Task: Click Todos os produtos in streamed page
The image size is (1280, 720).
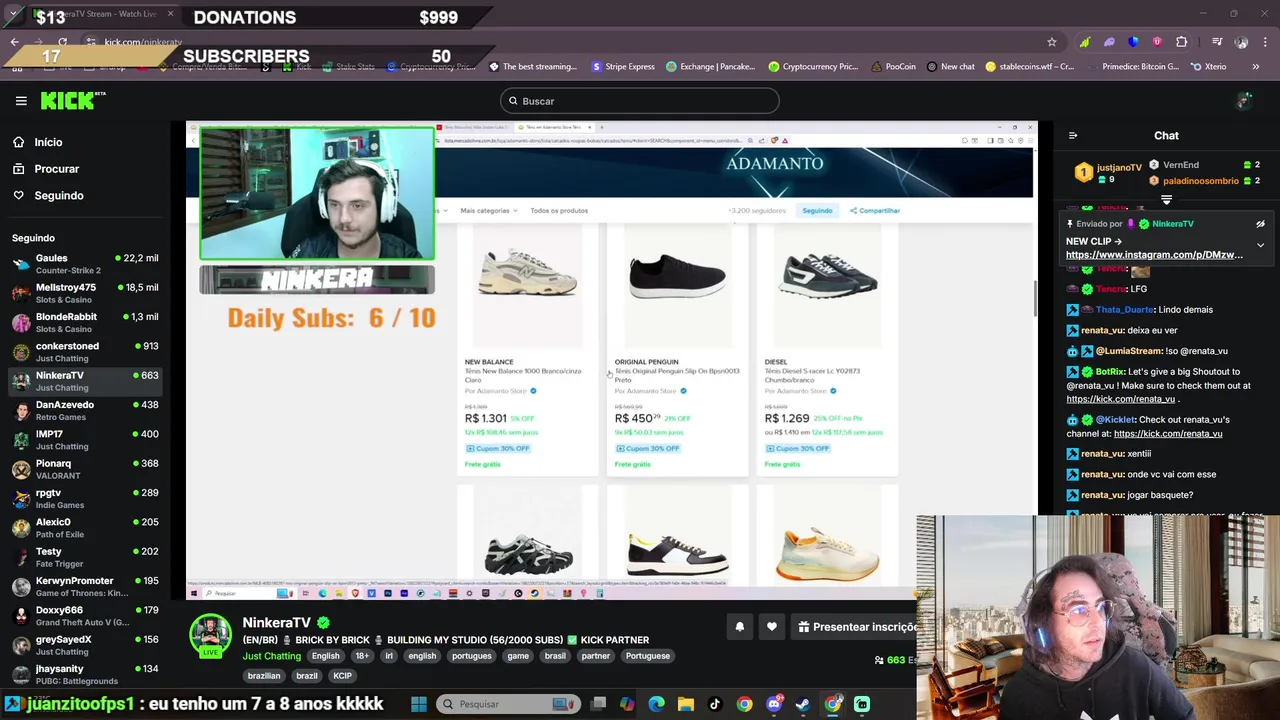Action: 559,211
